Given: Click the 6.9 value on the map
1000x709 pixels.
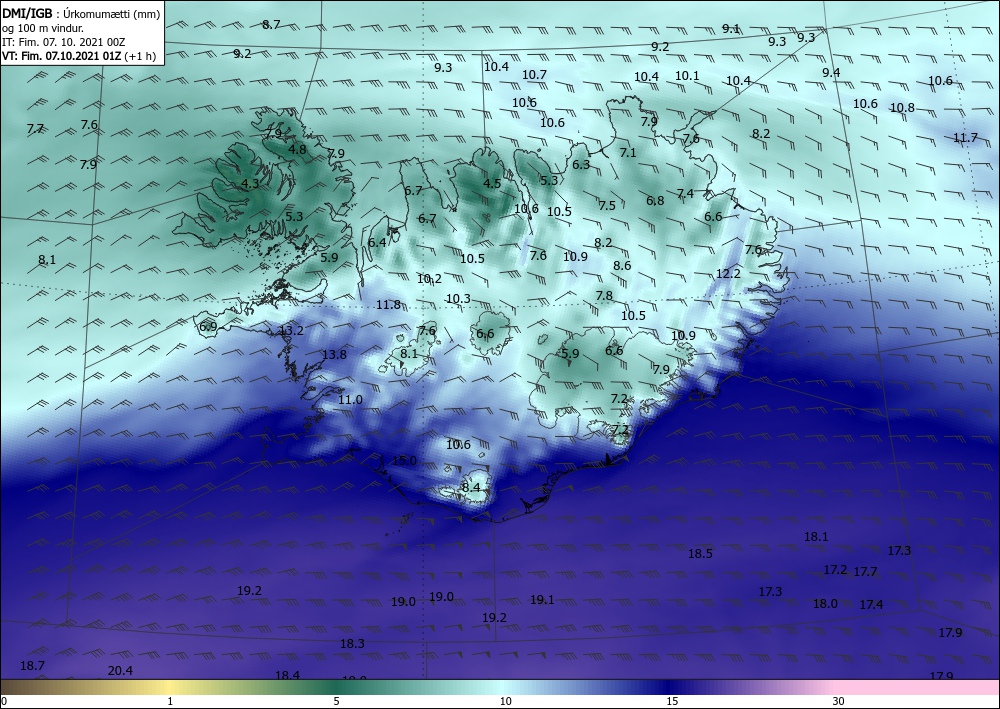Looking at the screenshot, I should 208,327.
